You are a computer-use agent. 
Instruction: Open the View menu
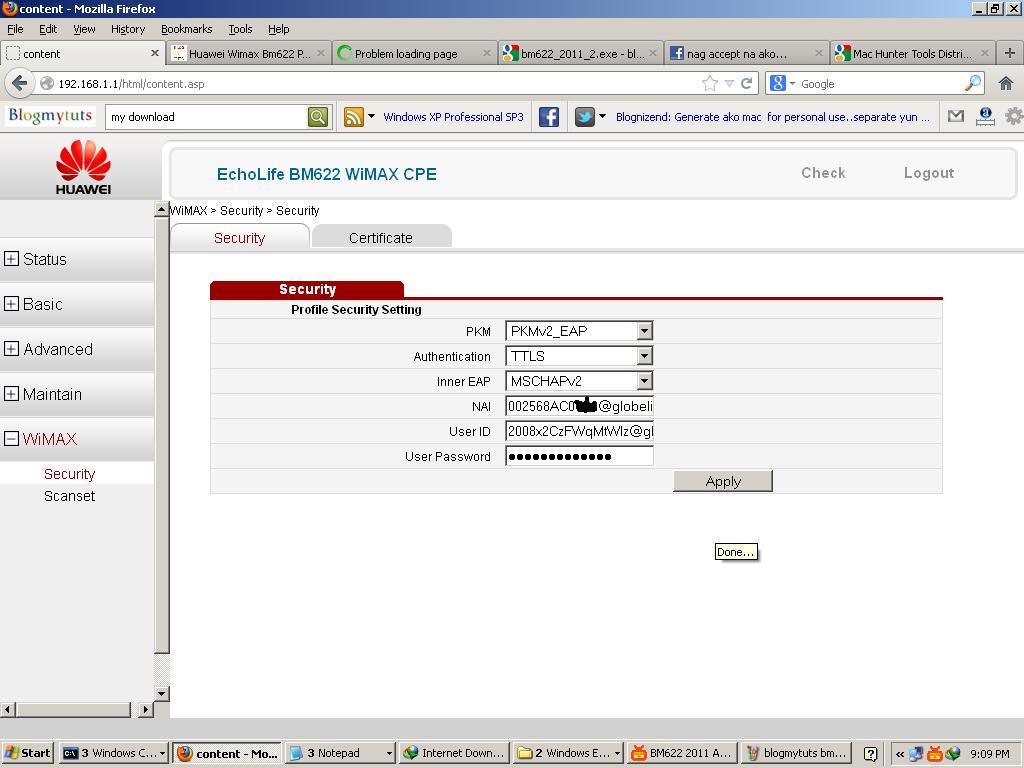[84, 29]
